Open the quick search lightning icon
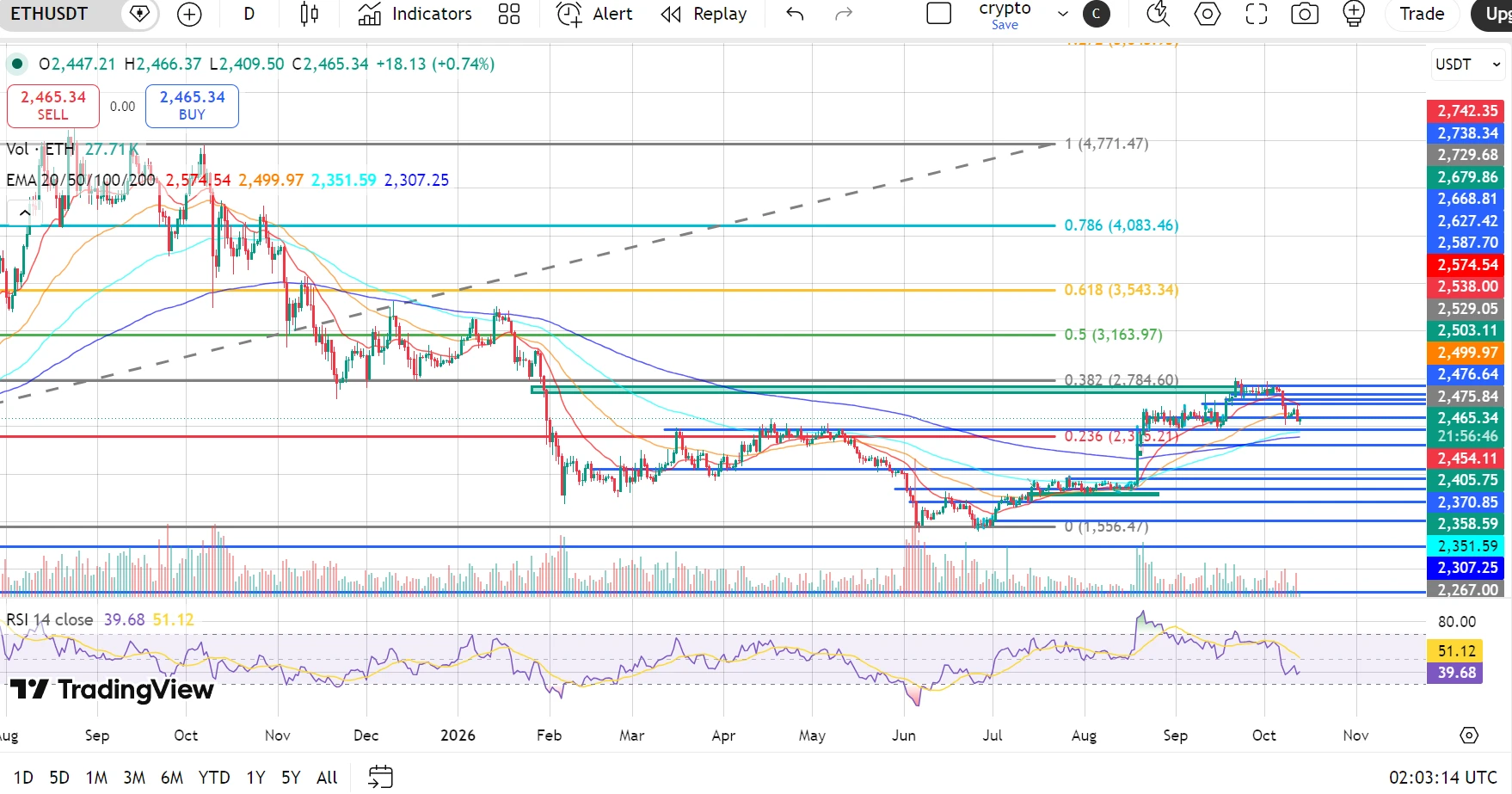Image resolution: width=1512 pixels, height=794 pixels. [1159, 14]
